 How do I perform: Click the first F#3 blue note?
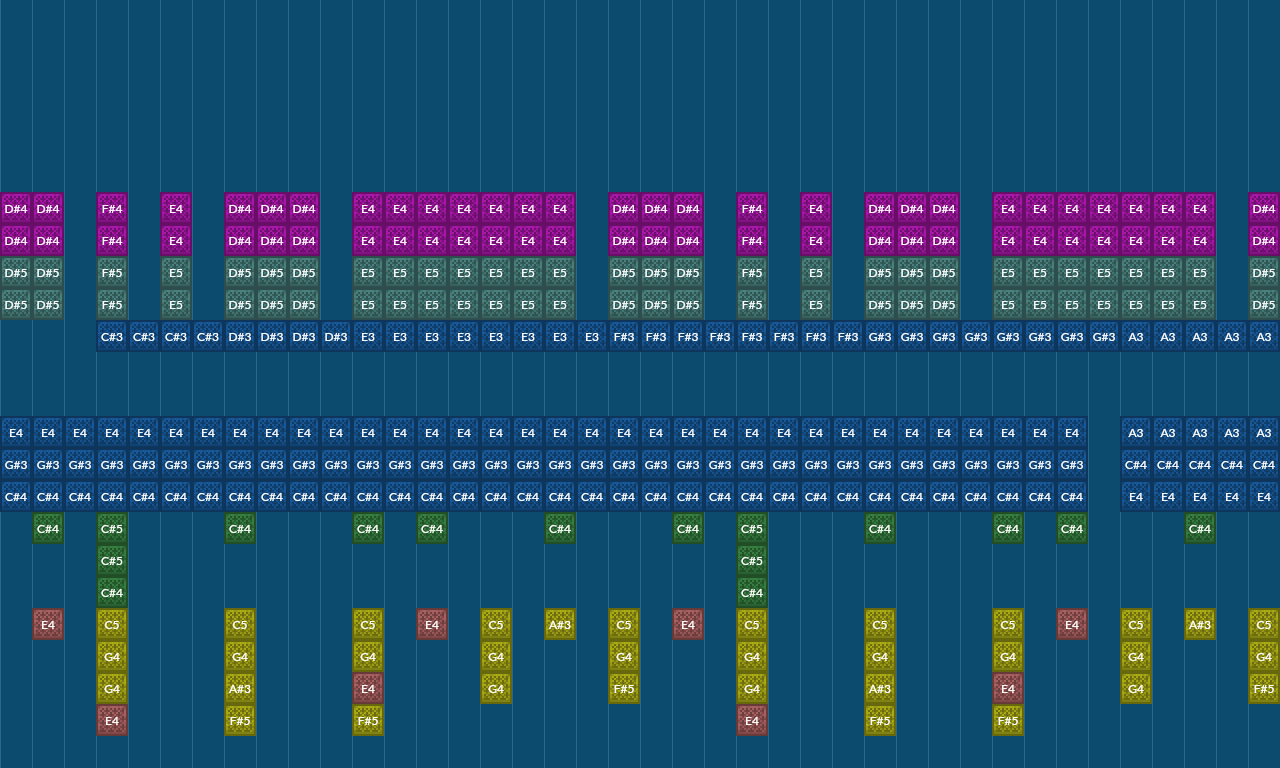[x=623, y=337]
